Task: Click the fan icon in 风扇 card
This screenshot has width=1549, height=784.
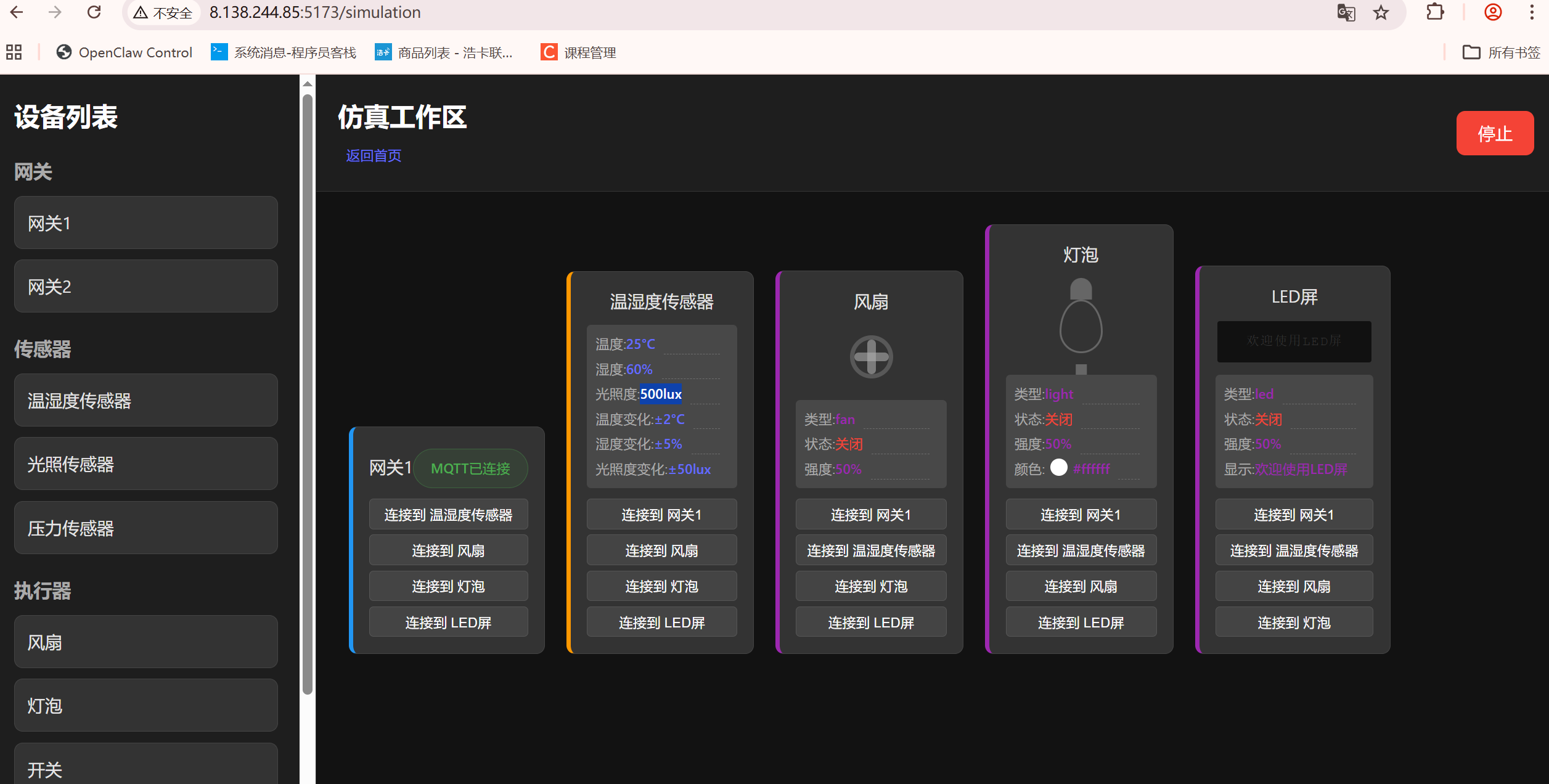Action: click(x=871, y=357)
